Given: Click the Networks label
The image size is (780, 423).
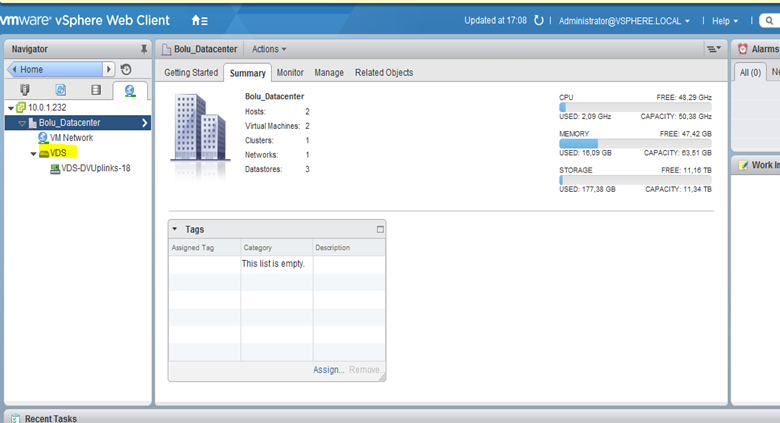Looking at the screenshot, I should pyautogui.click(x=261, y=155).
